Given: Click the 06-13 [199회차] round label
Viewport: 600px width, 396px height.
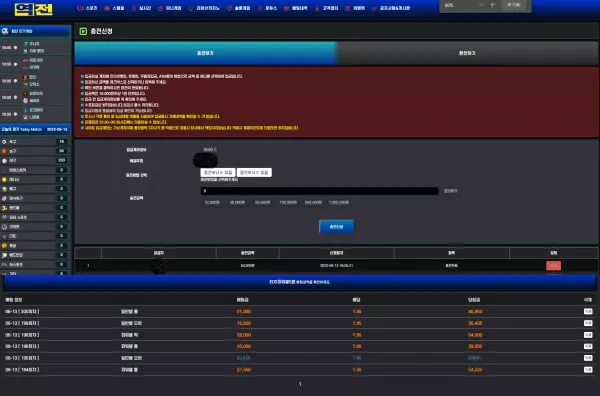Looking at the screenshot, I should coord(22,323).
